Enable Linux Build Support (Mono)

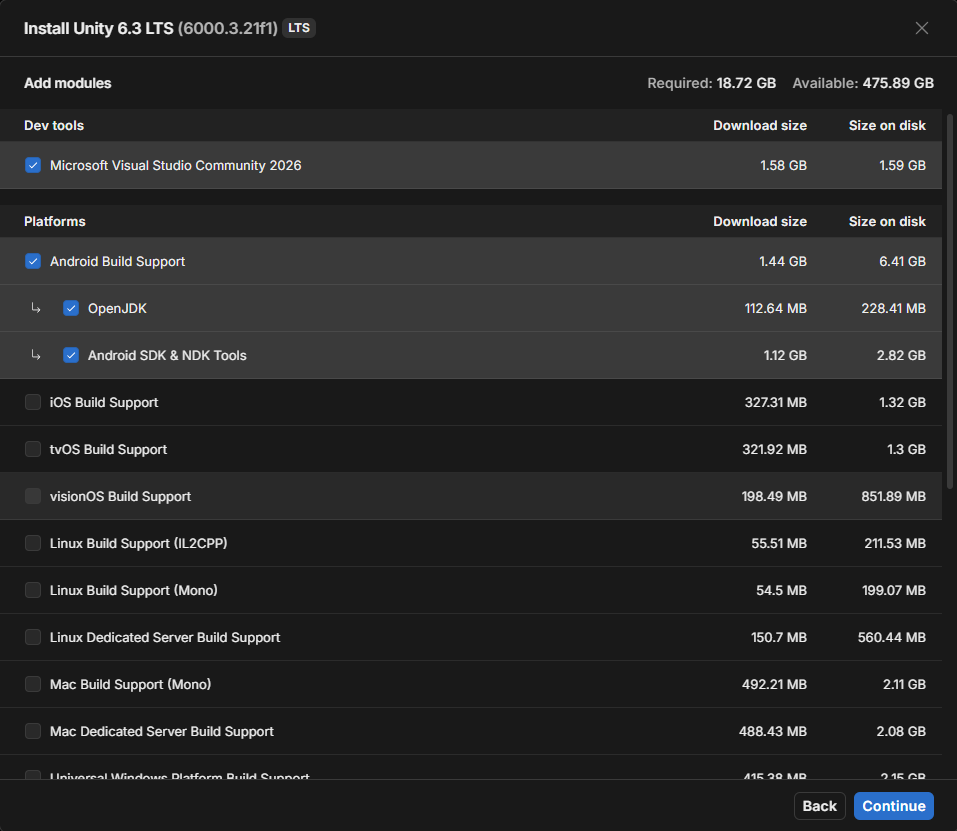[x=33, y=590]
